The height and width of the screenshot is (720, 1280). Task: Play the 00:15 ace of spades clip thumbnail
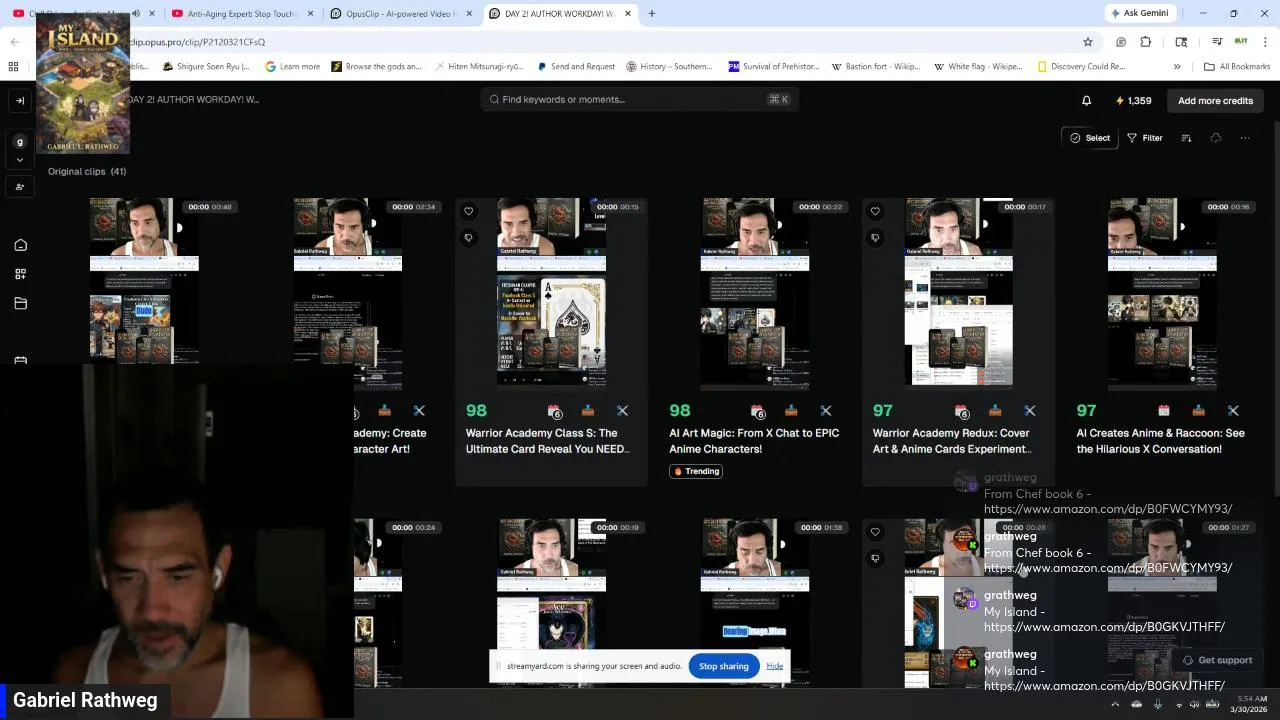point(551,293)
